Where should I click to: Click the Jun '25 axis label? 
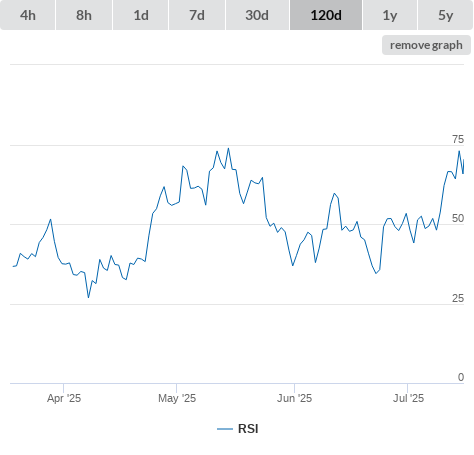click(294, 398)
